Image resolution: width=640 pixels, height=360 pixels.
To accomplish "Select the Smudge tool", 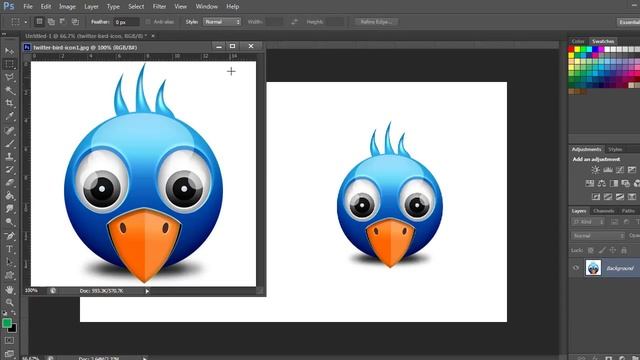I will (9, 209).
